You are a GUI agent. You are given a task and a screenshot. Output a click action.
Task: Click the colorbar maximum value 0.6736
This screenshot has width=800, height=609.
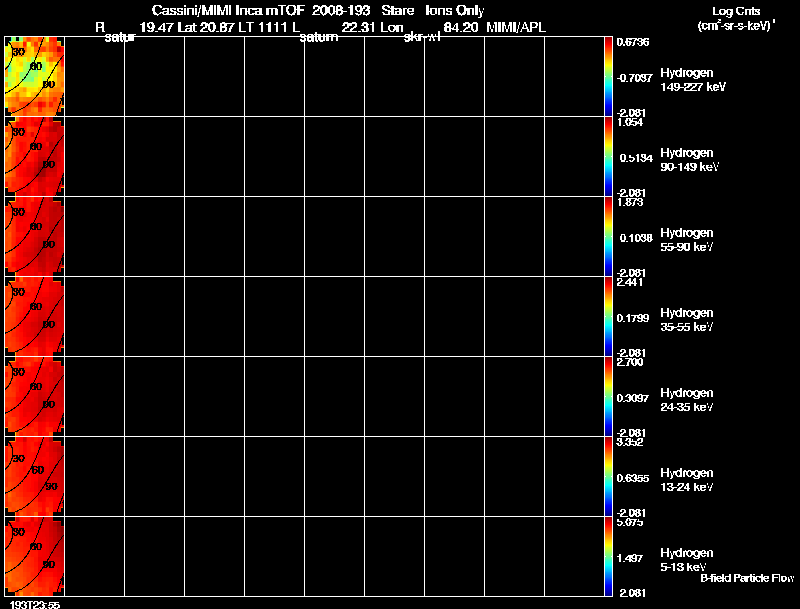point(633,42)
